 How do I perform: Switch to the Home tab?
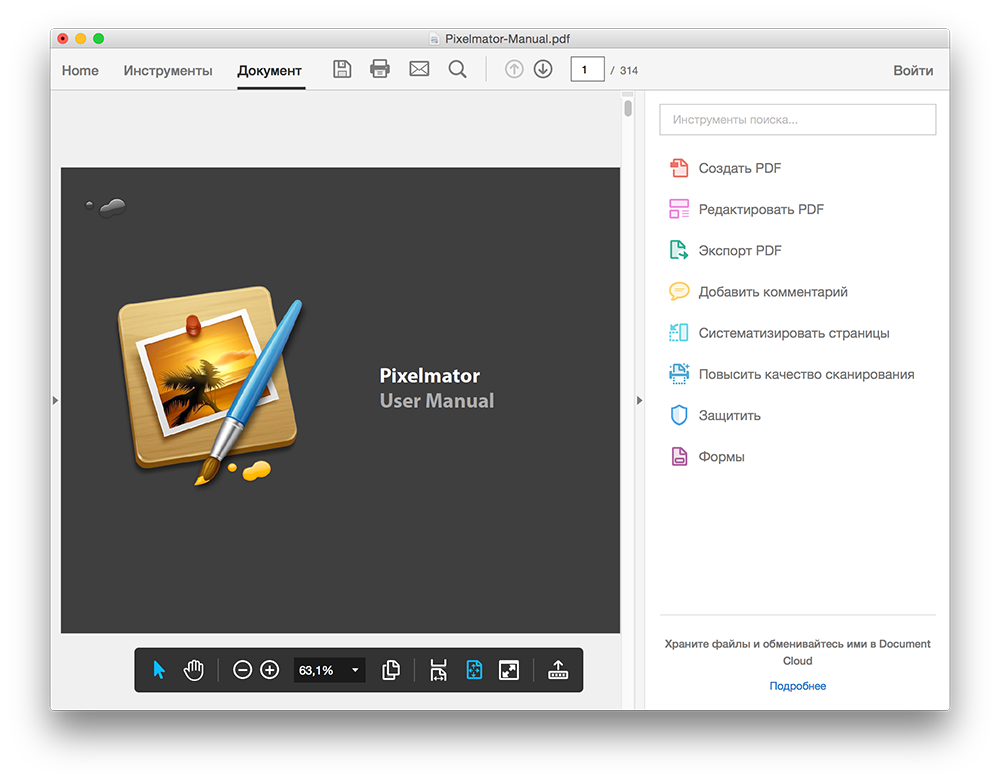(80, 71)
